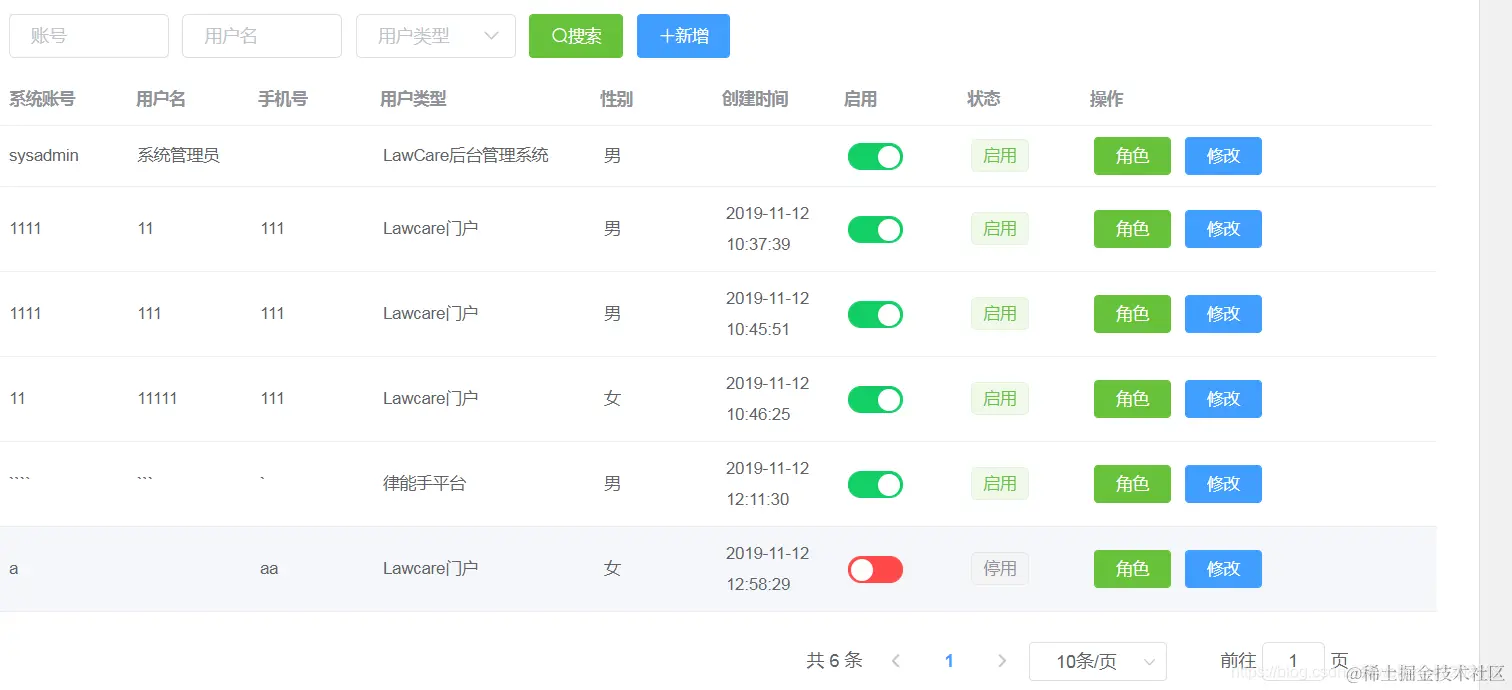Click the 2019-11-12 12:58:29 timestamp
The image size is (1512, 690).
point(768,569)
